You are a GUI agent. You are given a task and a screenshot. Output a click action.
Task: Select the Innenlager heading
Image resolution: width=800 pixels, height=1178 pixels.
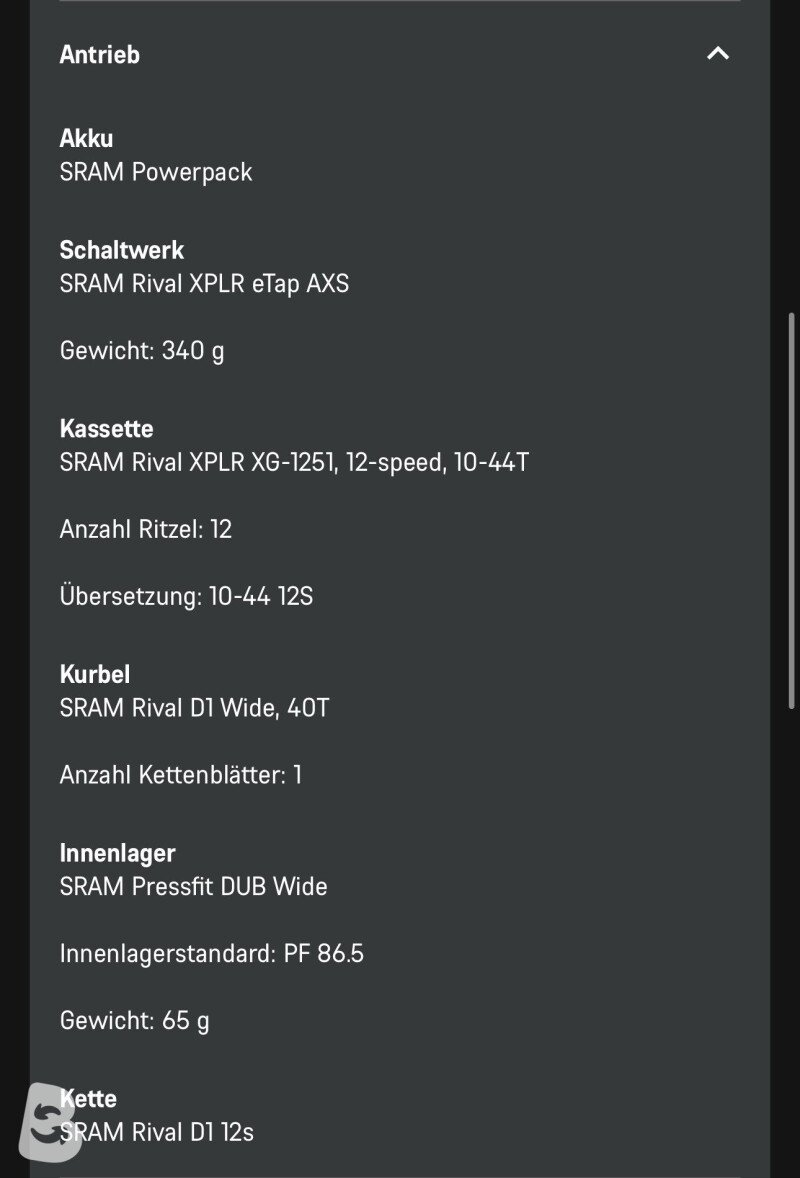117,853
